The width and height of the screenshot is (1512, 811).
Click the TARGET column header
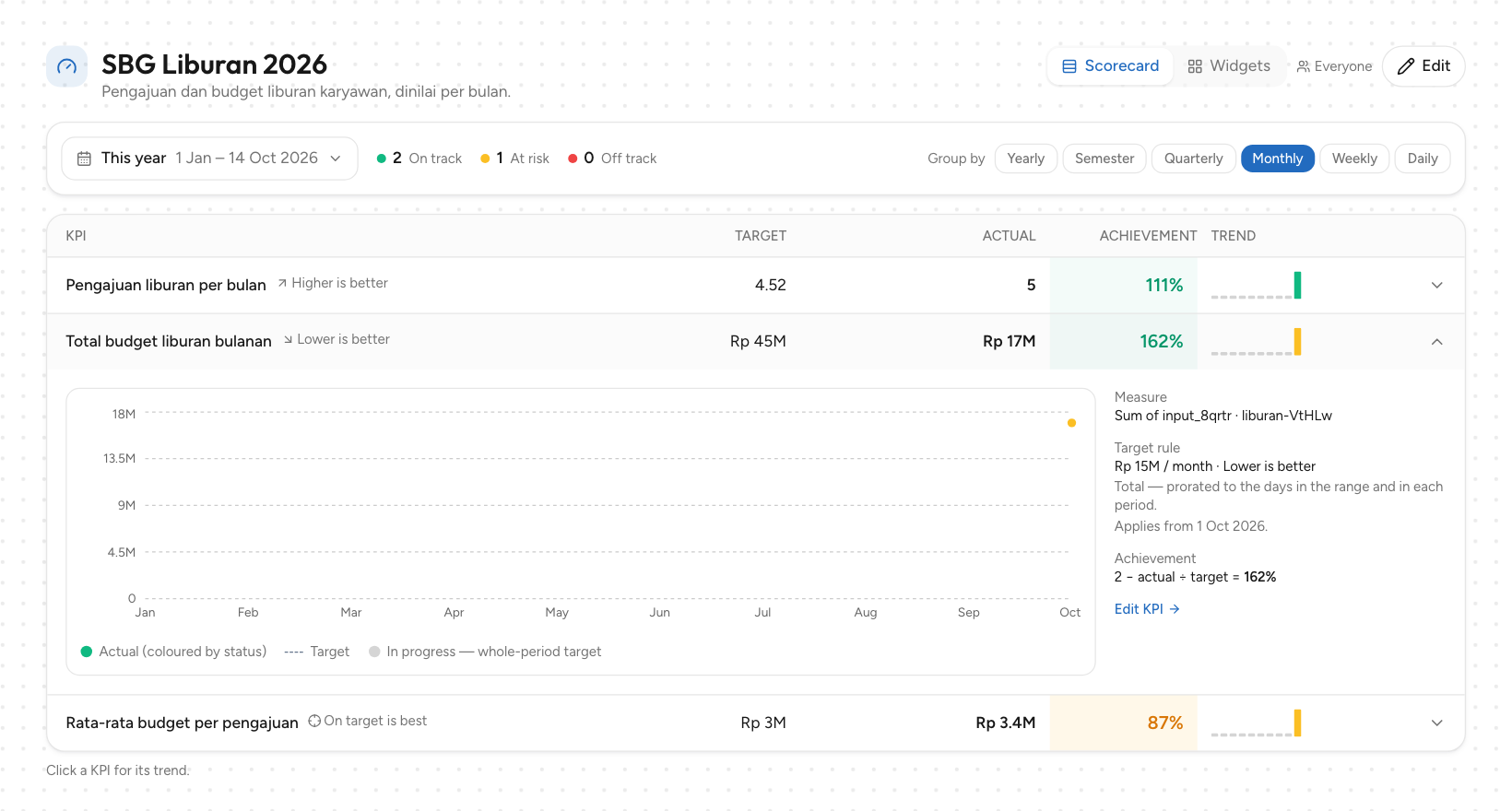[x=761, y=236]
